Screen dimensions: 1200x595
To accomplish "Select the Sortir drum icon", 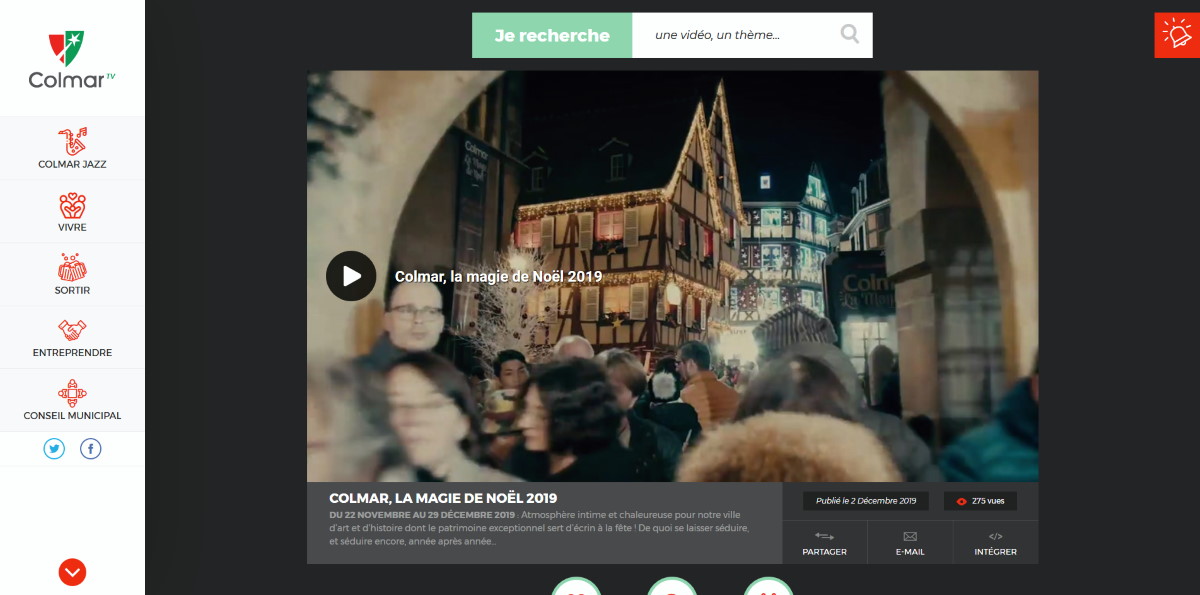I will click(72, 268).
